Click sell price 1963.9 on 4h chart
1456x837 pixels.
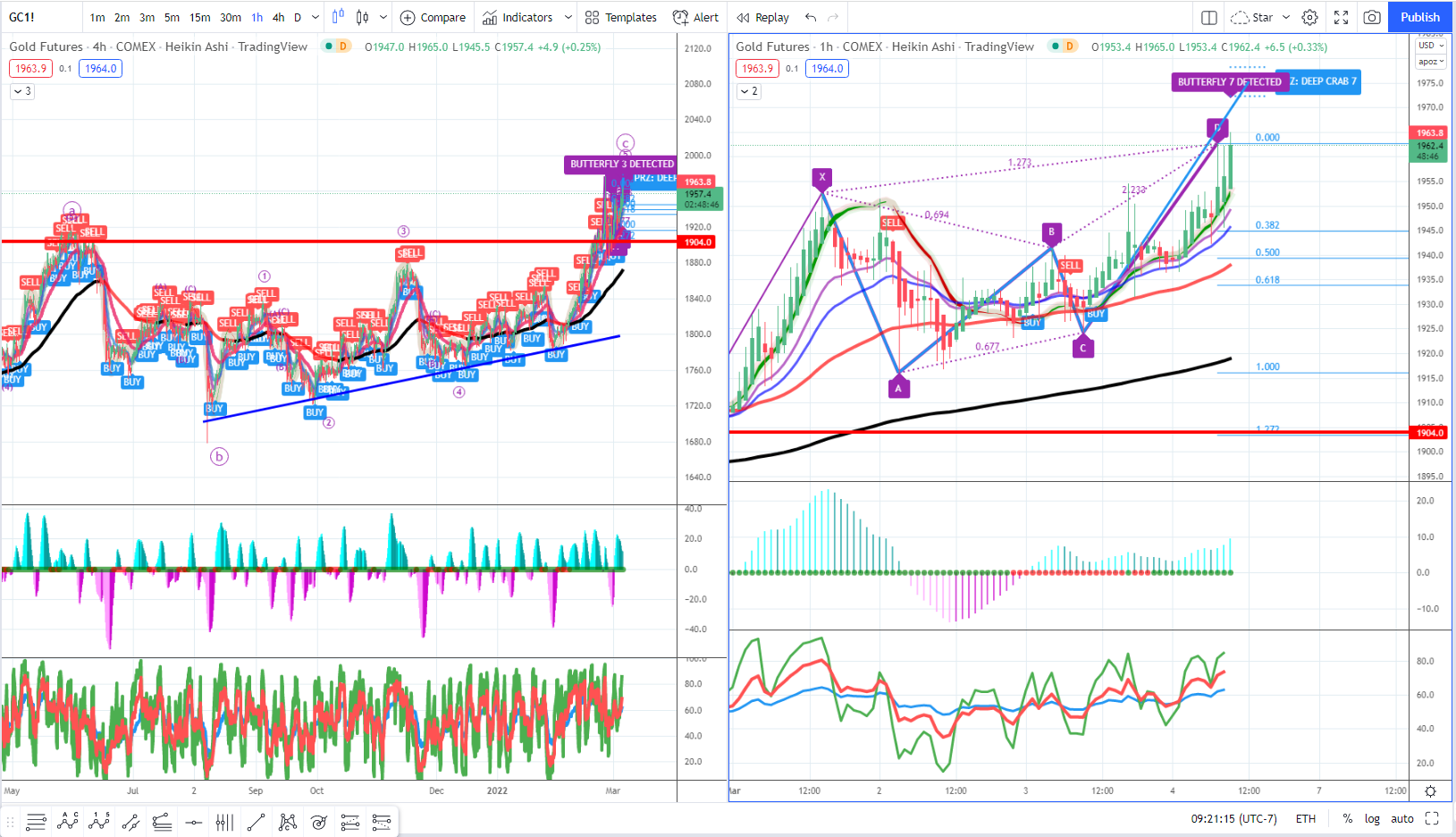[x=31, y=69]
